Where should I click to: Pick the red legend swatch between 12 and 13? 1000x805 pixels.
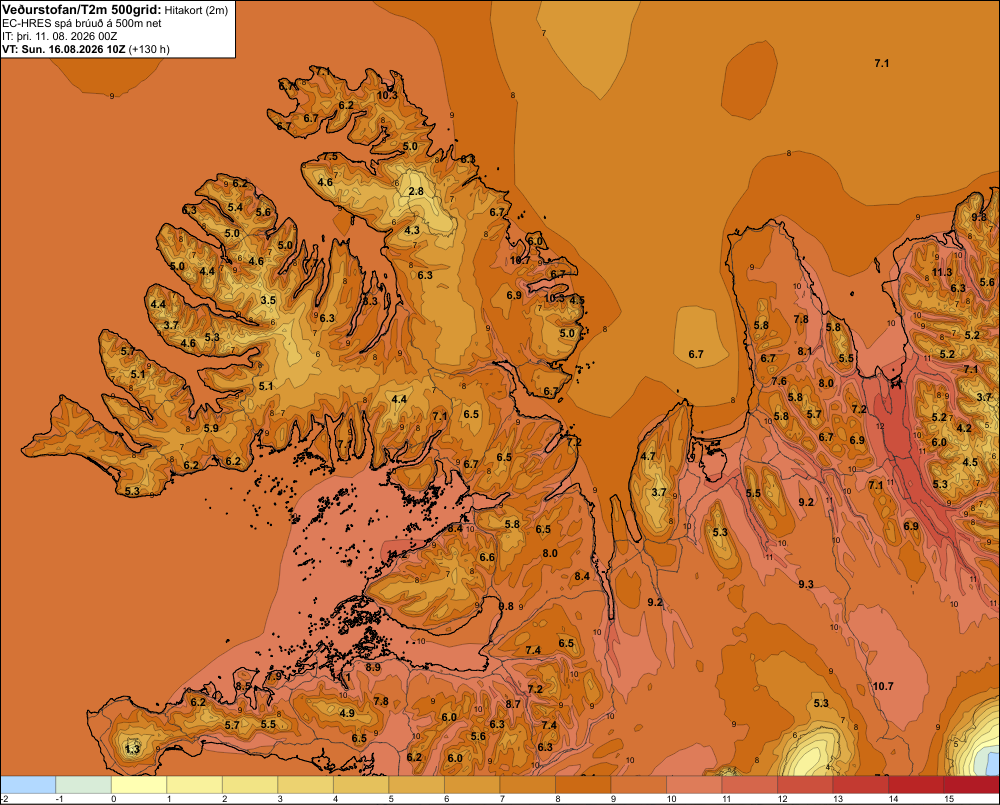coord(805,784)
